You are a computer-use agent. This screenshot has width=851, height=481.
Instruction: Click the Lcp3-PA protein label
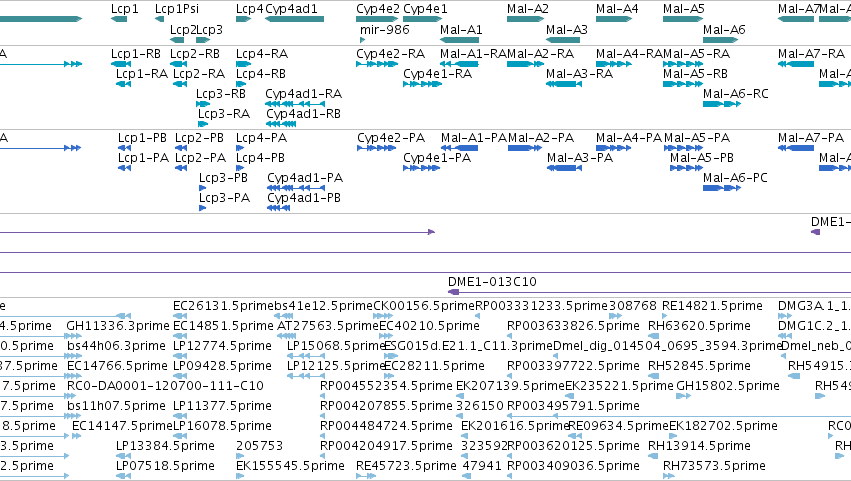(224, 198)
